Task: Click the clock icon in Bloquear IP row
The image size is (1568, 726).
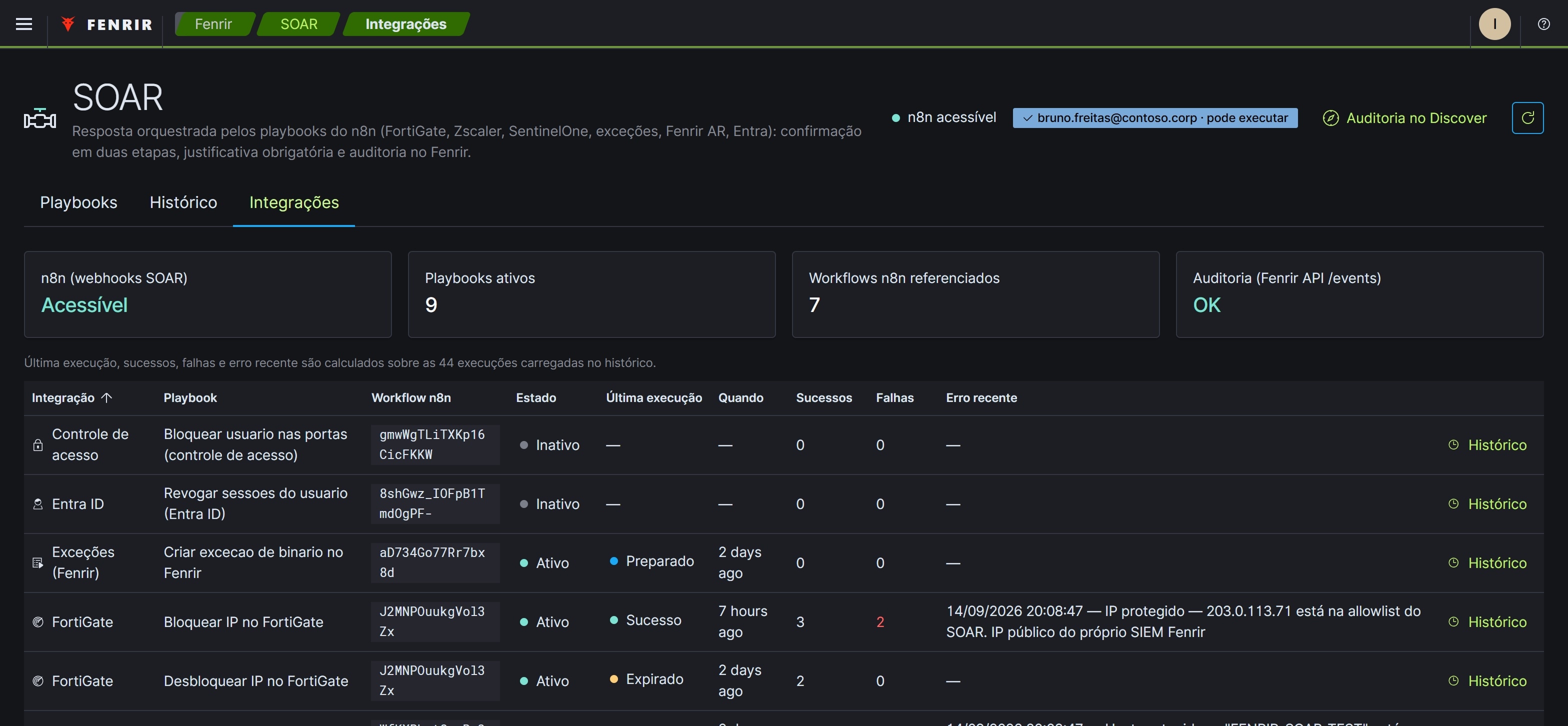Action: point(1453,622)
